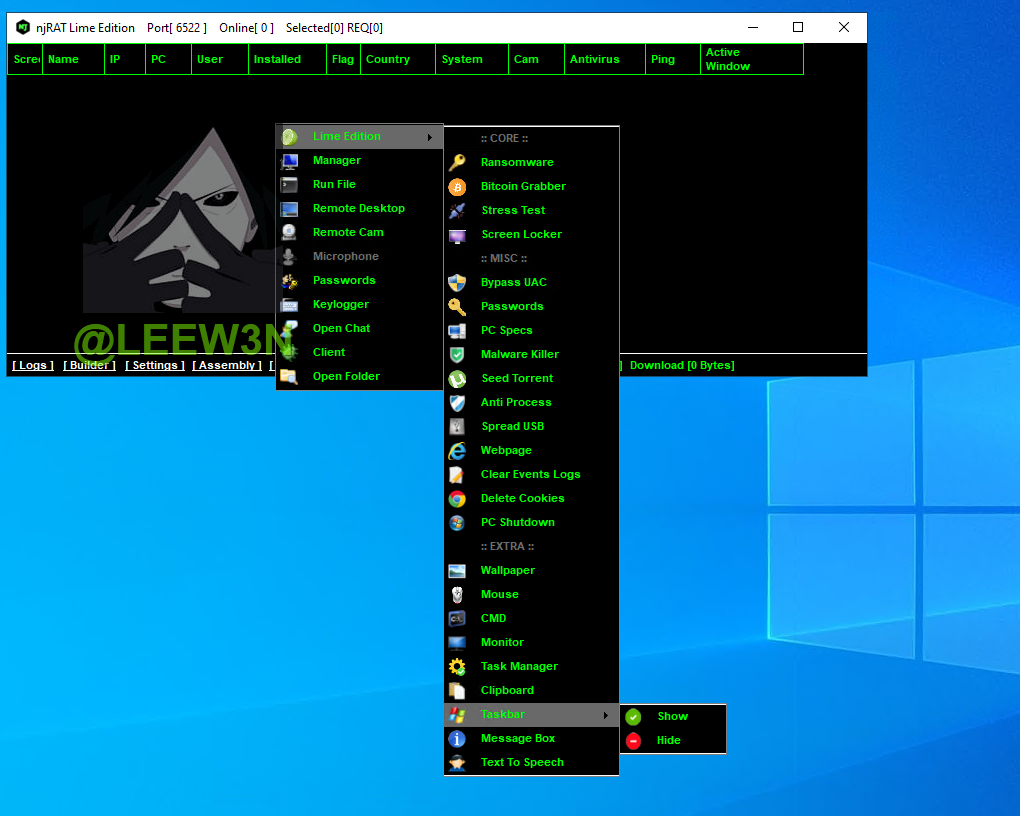Select Hide in the Taskbar submenu

coord(668,740)
